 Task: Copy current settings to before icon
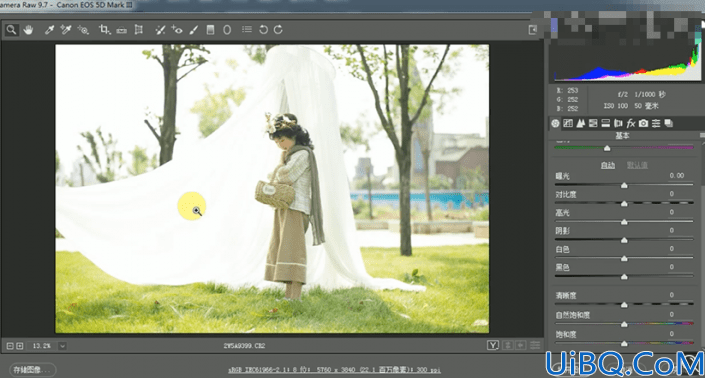coord(521,345)
